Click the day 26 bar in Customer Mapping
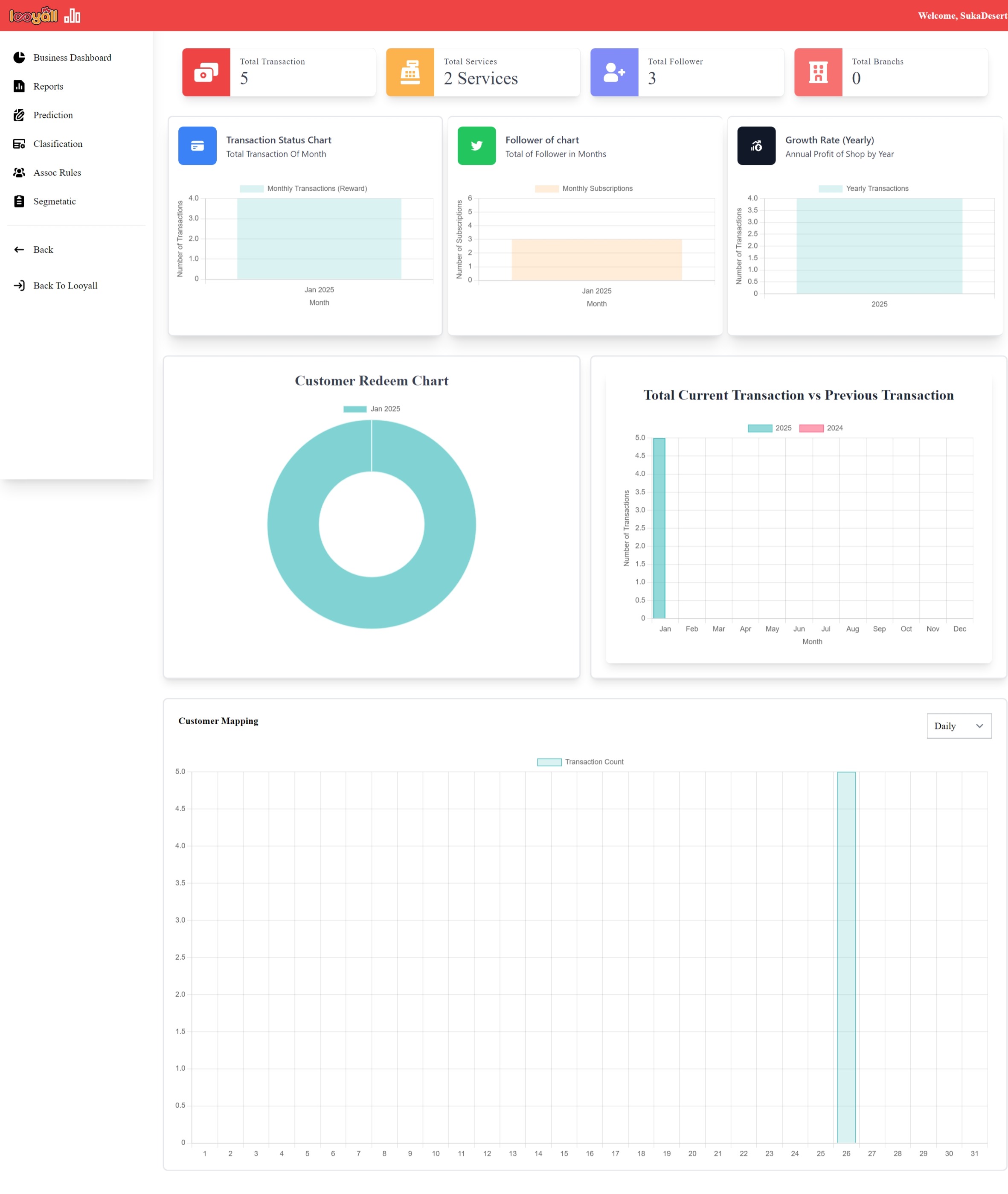1008x1194 pixels. point(846,957)
